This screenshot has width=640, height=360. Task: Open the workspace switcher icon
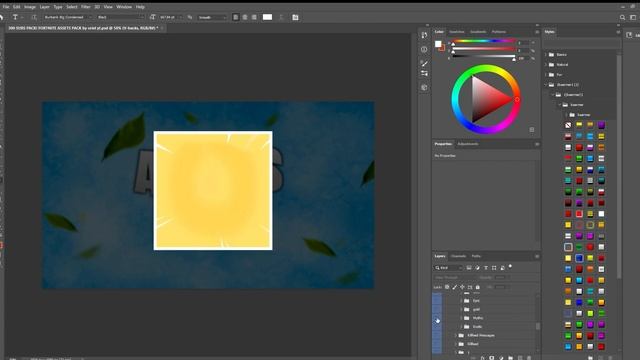633,17
